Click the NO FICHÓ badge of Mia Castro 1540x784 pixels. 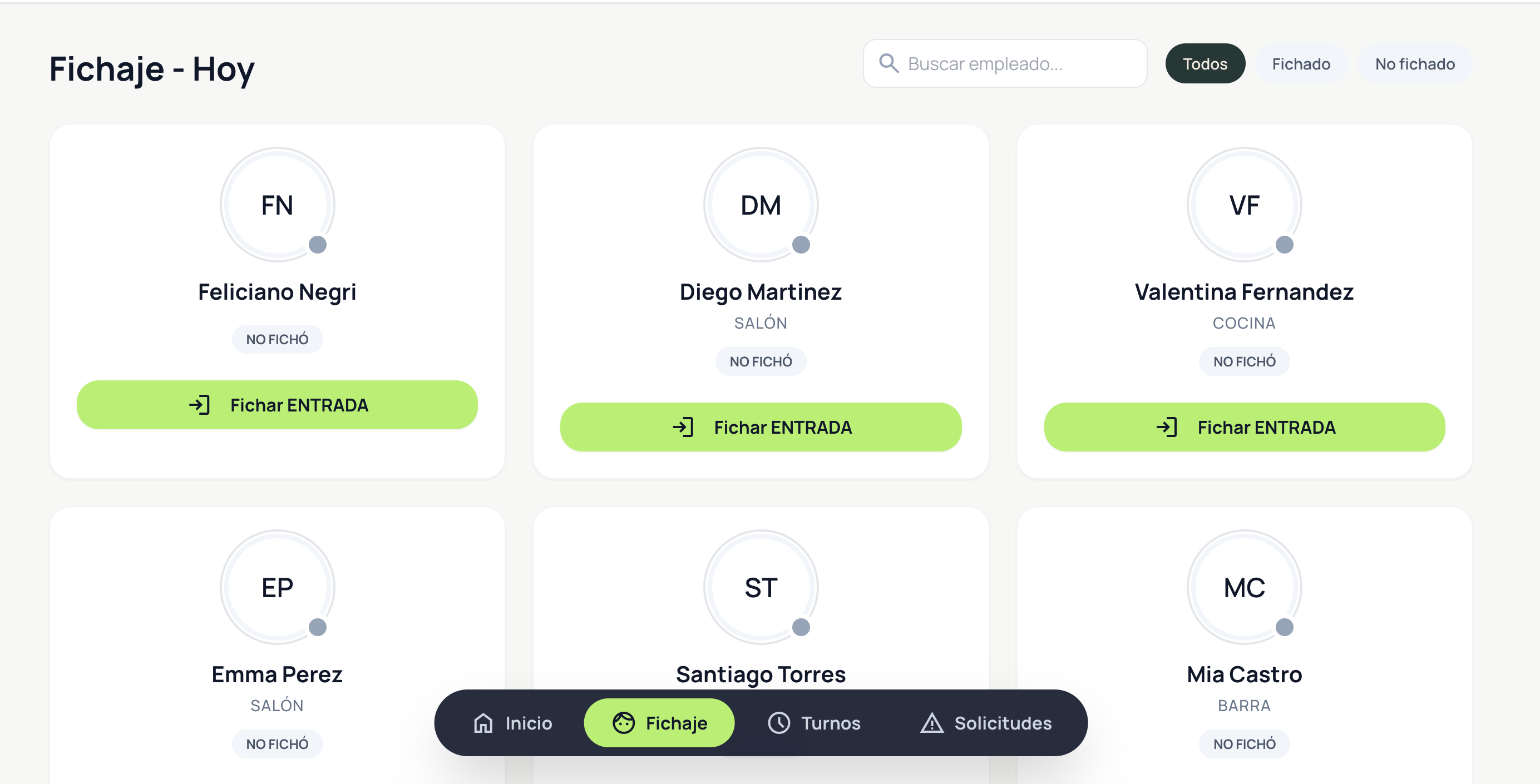click(x=1244, y=744)
